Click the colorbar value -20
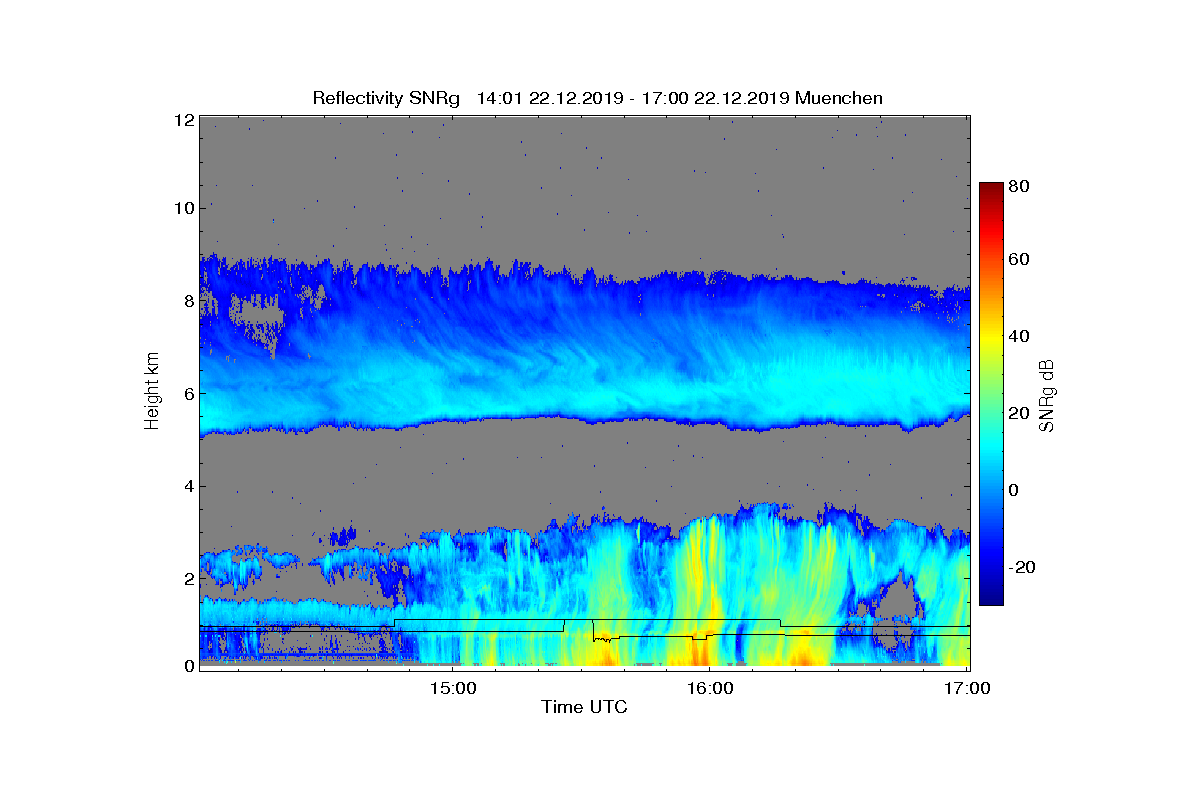1200x800 pixels. tap(1022, 567)
